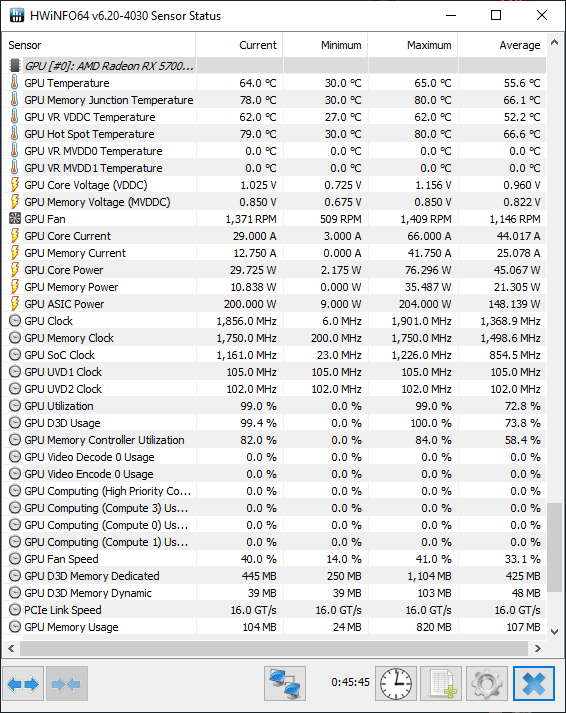The height and width of the screenshot is (713, 566).
Task: Click thermometer icon beside GPU VR VDDC Temperature
Action: [15, 117]
